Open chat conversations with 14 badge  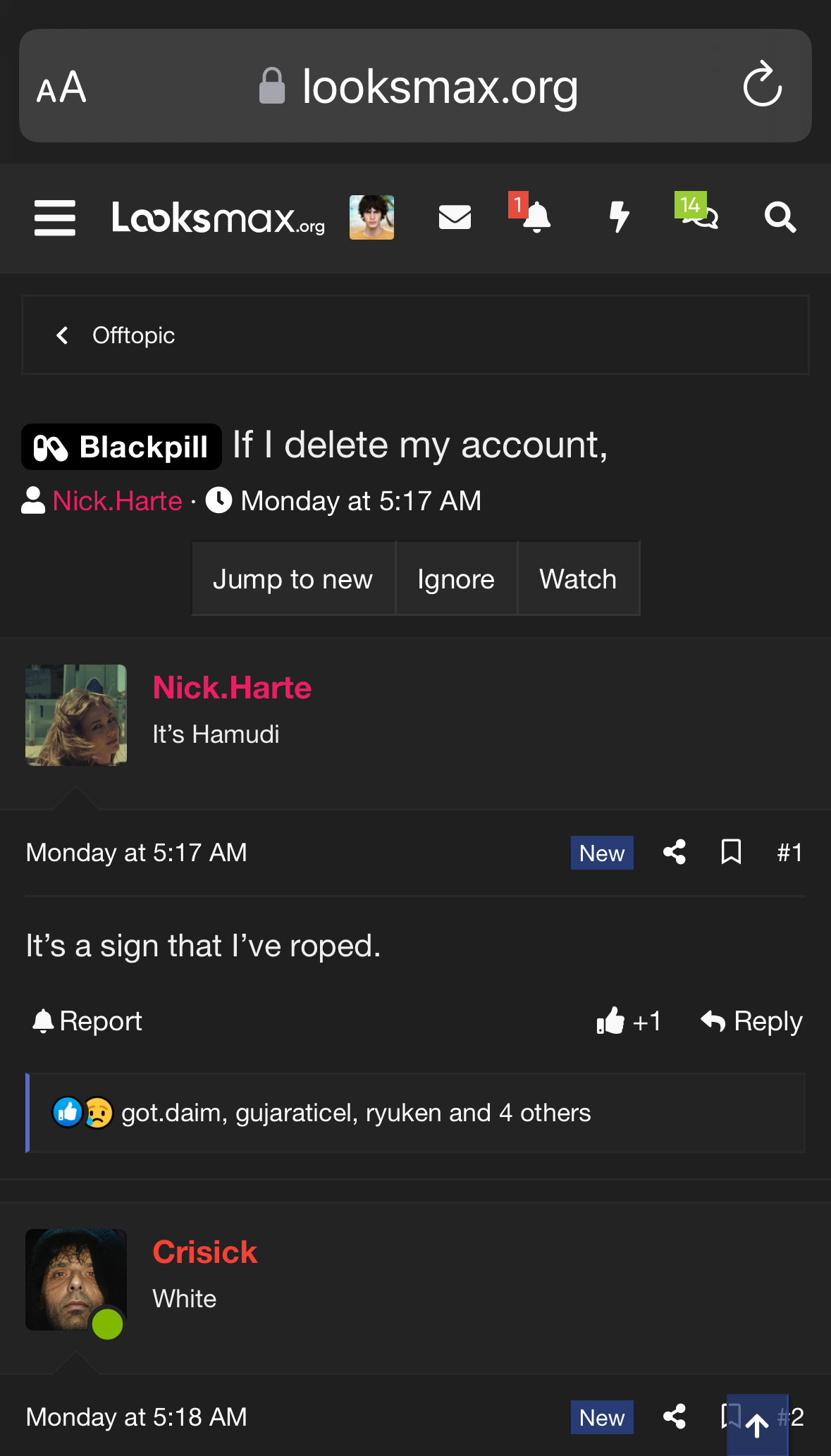(x=698, y=218)
